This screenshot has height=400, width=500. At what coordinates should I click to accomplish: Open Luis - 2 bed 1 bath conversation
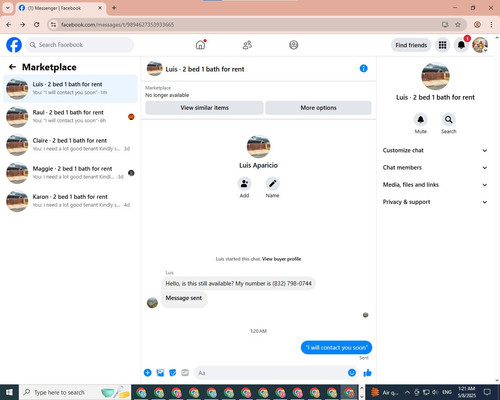point(70,89)
